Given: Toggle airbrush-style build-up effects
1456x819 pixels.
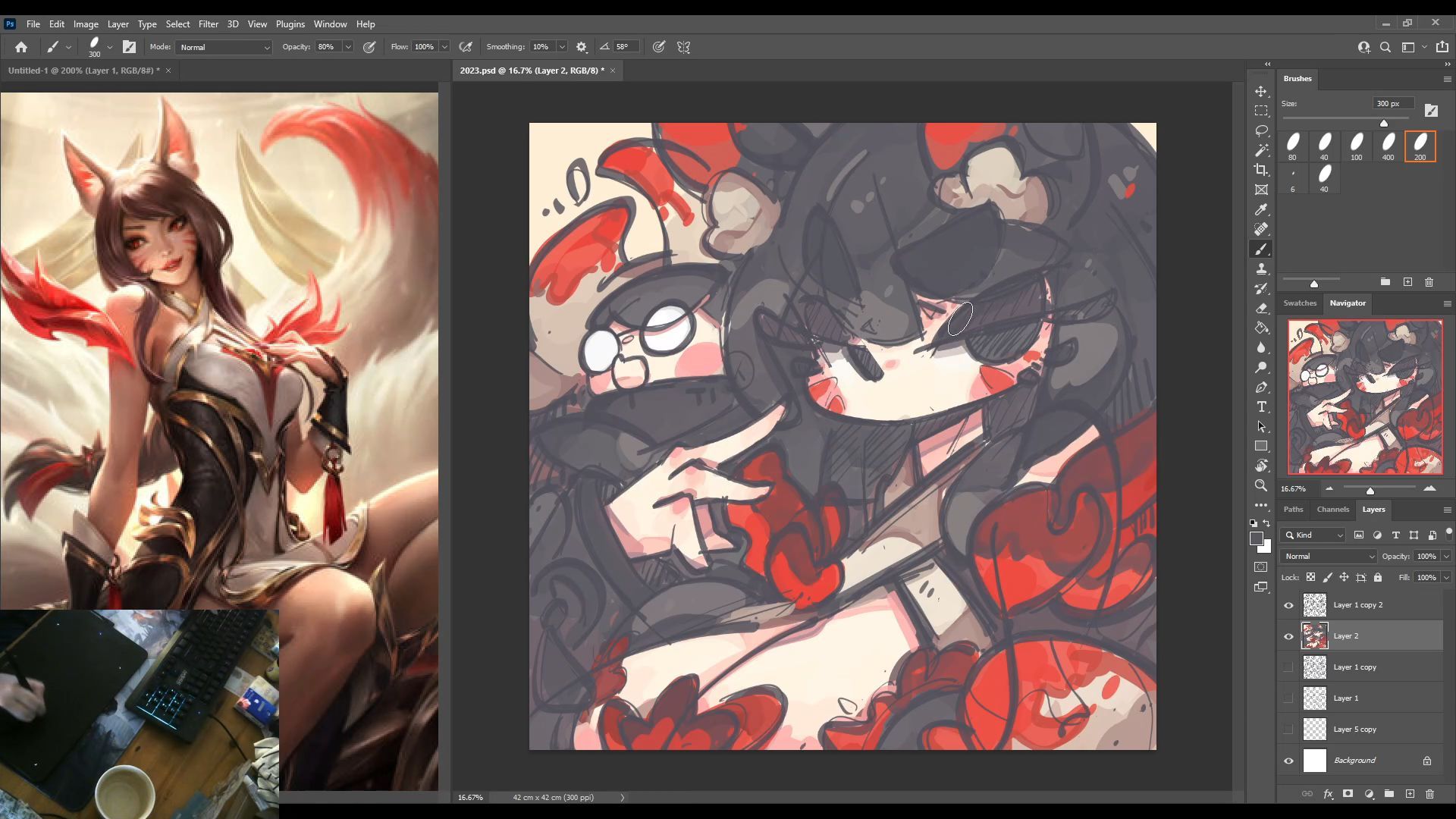Looking at the screenshot, I should [x=466, y=47].
